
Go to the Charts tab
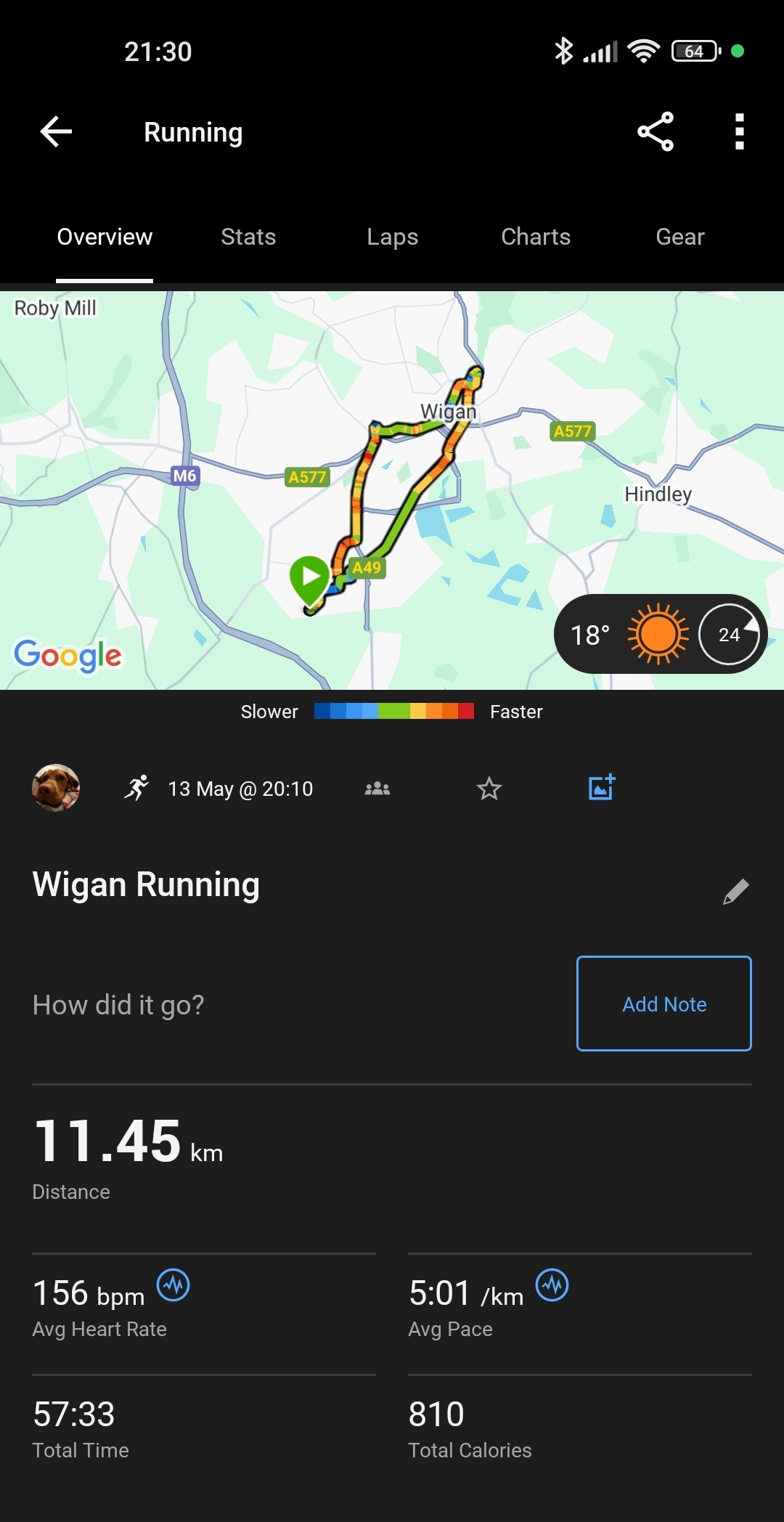[x=536, y=237]
